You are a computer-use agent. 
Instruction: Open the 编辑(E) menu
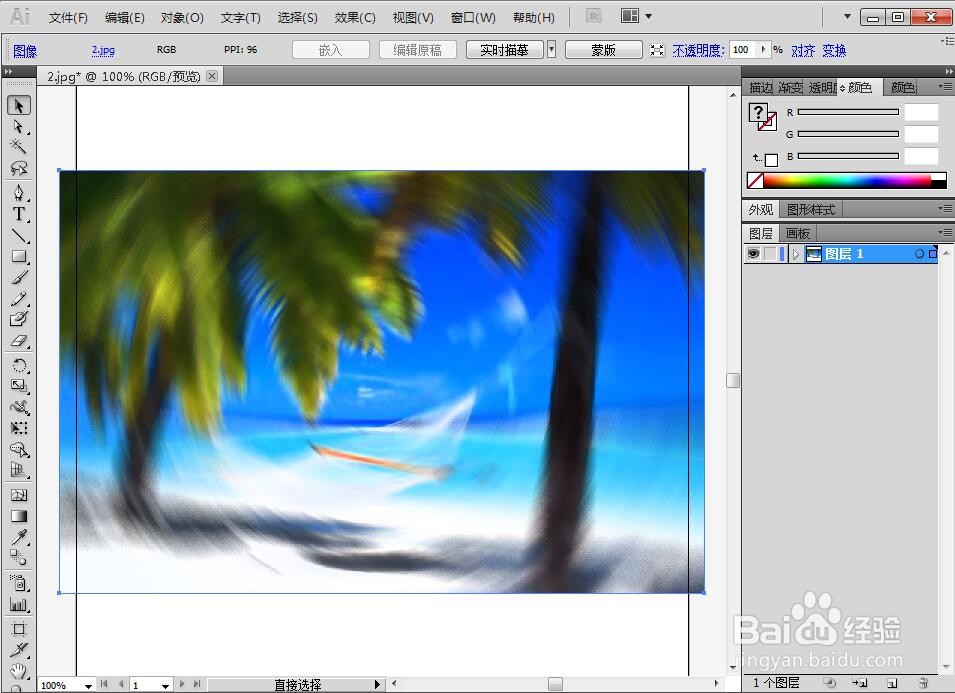point(125,18)
